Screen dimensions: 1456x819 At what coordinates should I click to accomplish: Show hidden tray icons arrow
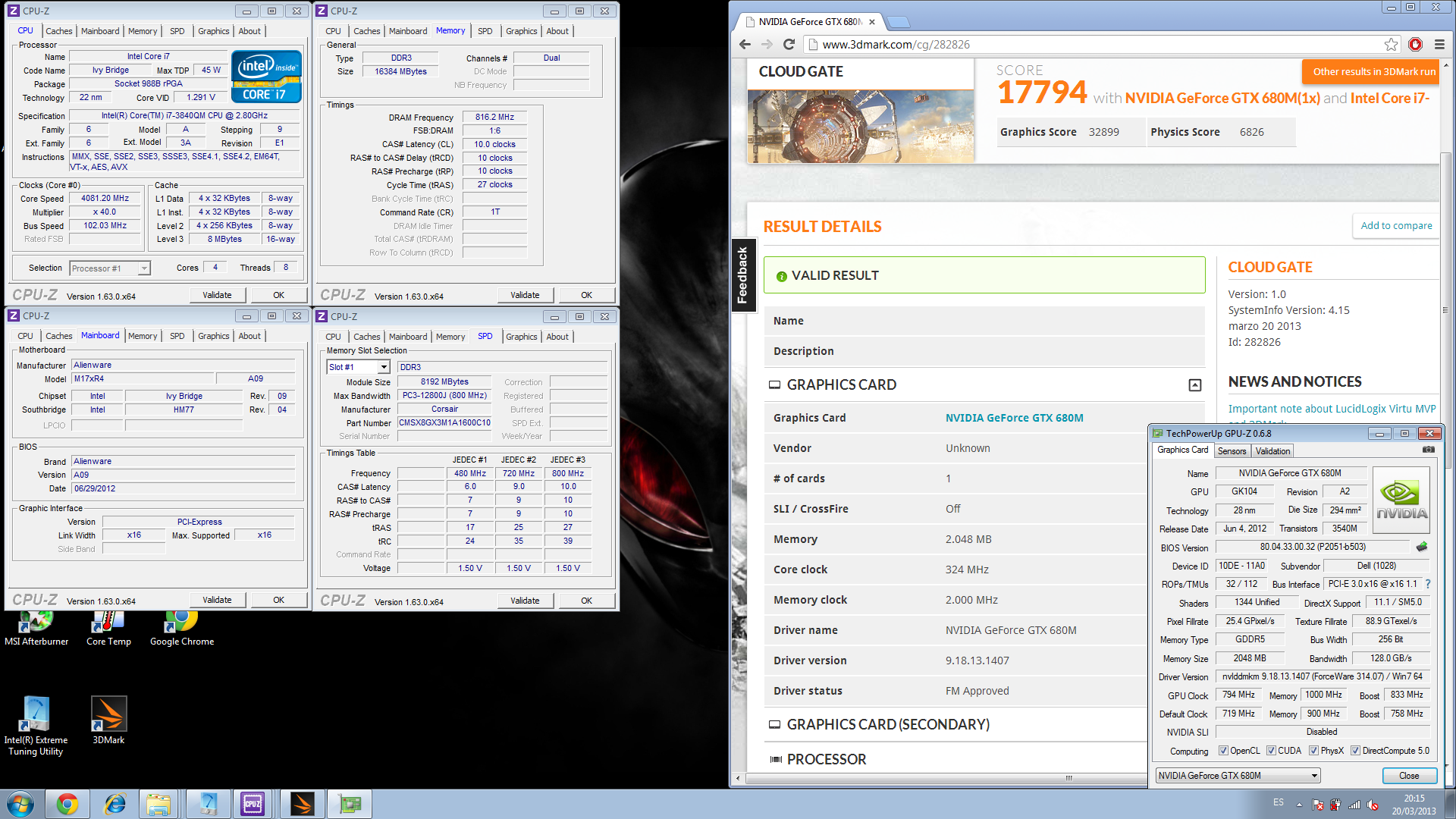pyautogui.click(x=1299, y=805)
